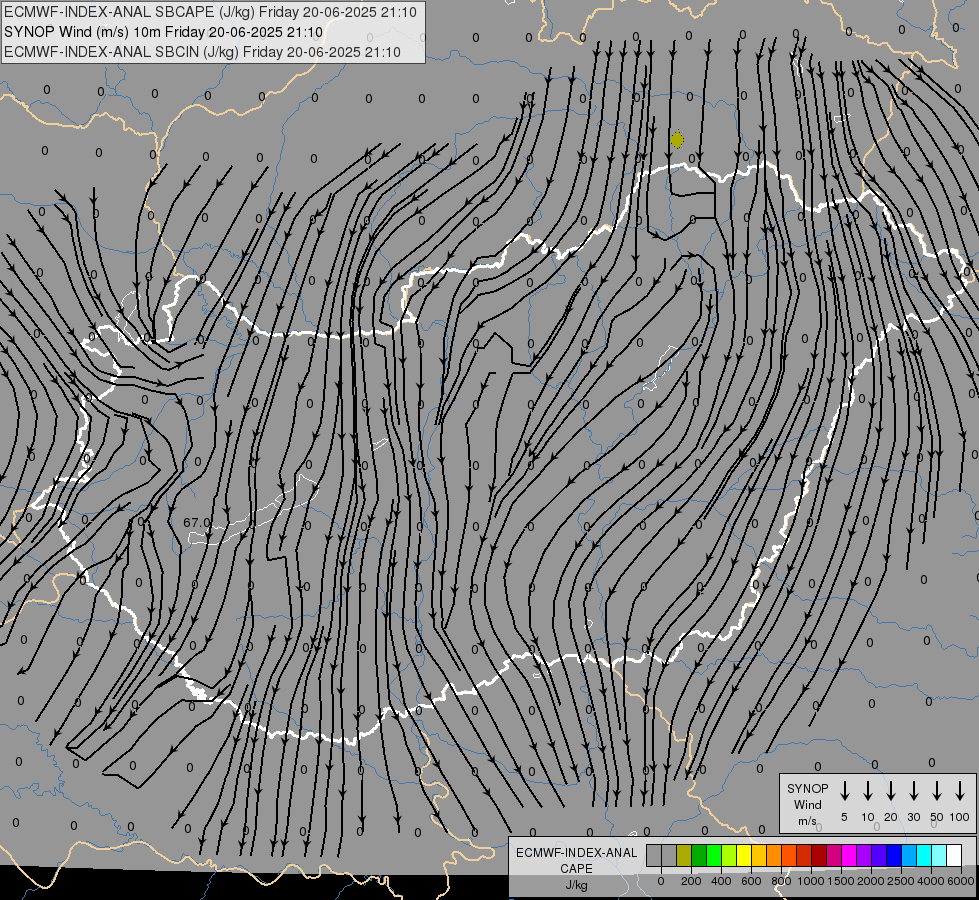Image resolution: width=979 pixels, height=900 pixels.
Task: Click the SBCIN title line in header
Action: coord(202,52)
